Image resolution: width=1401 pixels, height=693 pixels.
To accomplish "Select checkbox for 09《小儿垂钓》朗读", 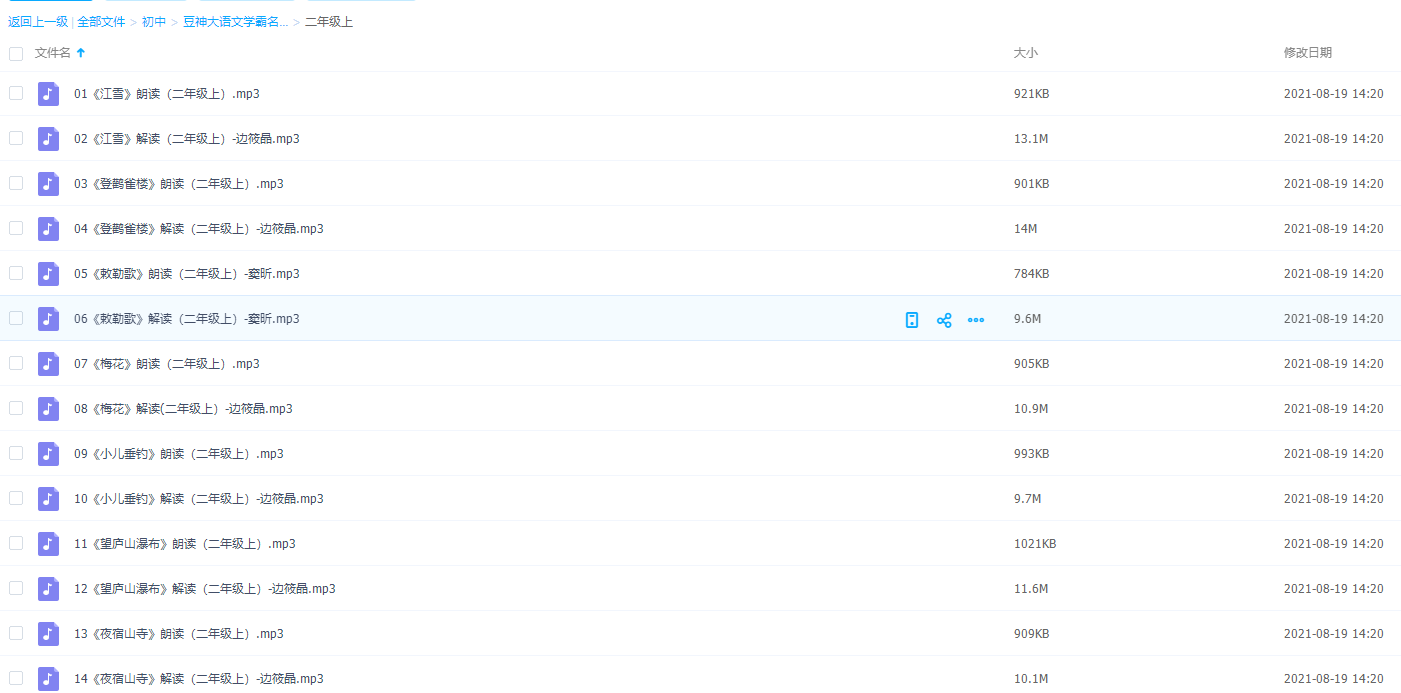I will pos(16,453).
